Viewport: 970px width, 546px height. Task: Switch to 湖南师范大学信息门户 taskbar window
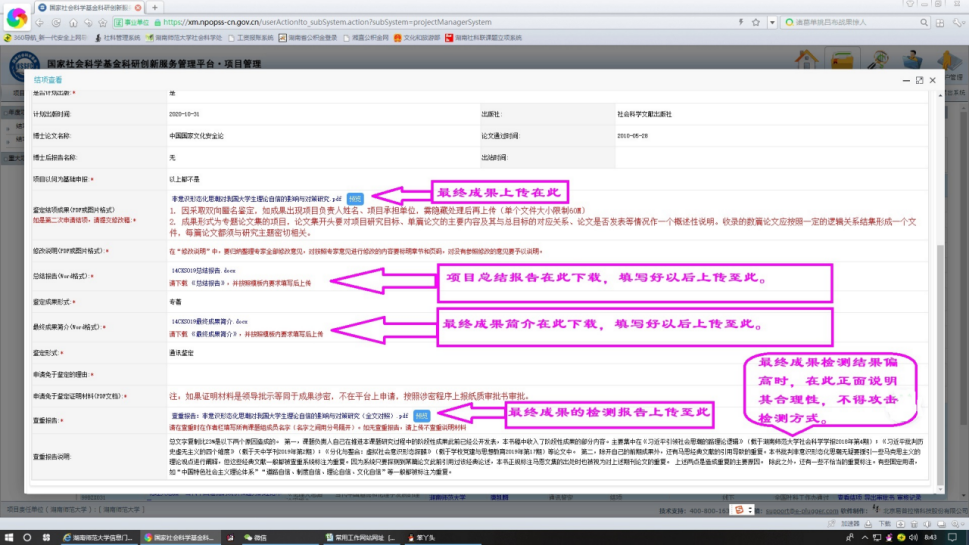[x=98, y=538]
